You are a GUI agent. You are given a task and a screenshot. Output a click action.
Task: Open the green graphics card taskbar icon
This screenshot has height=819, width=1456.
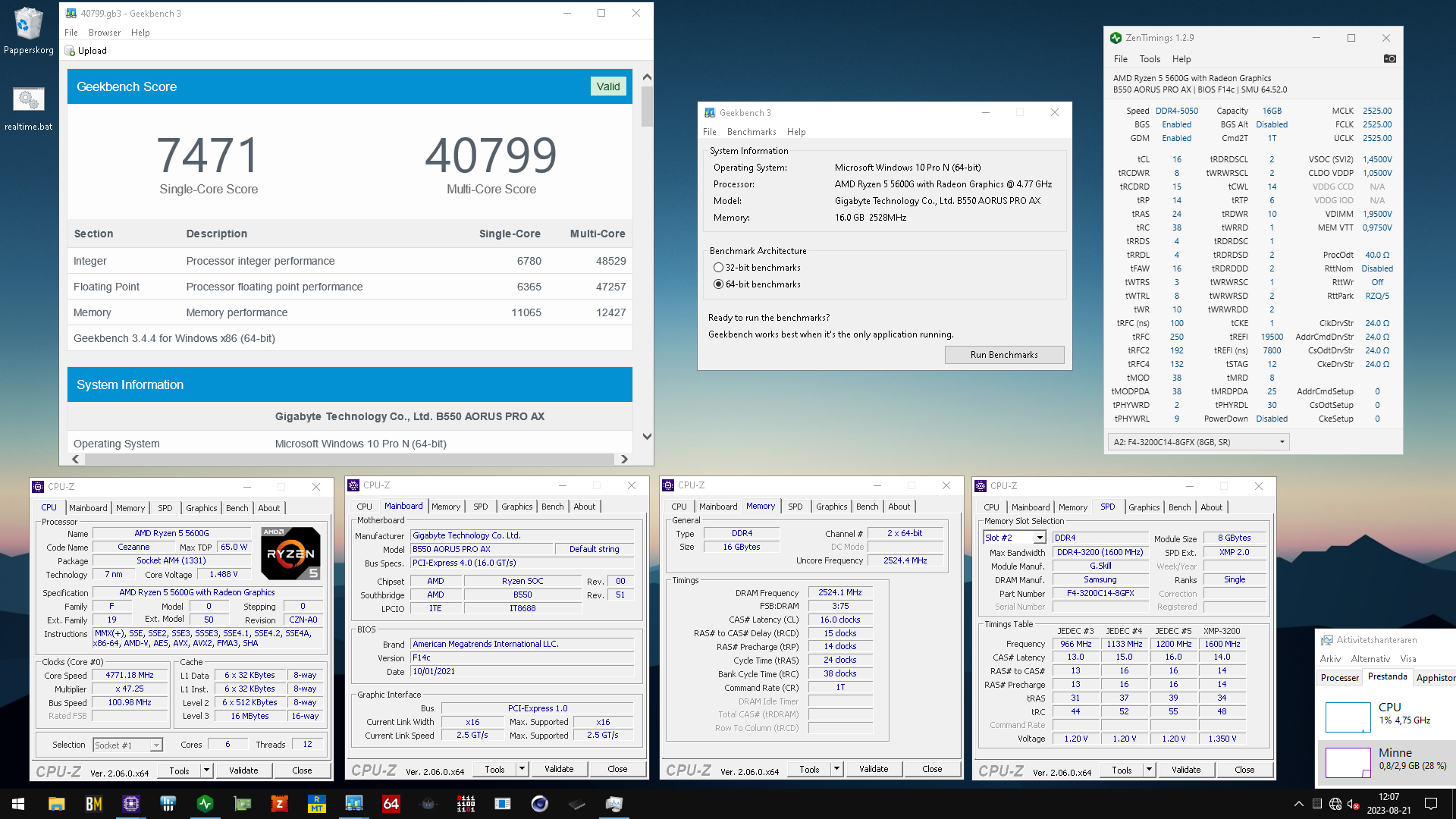pos(242,804)
